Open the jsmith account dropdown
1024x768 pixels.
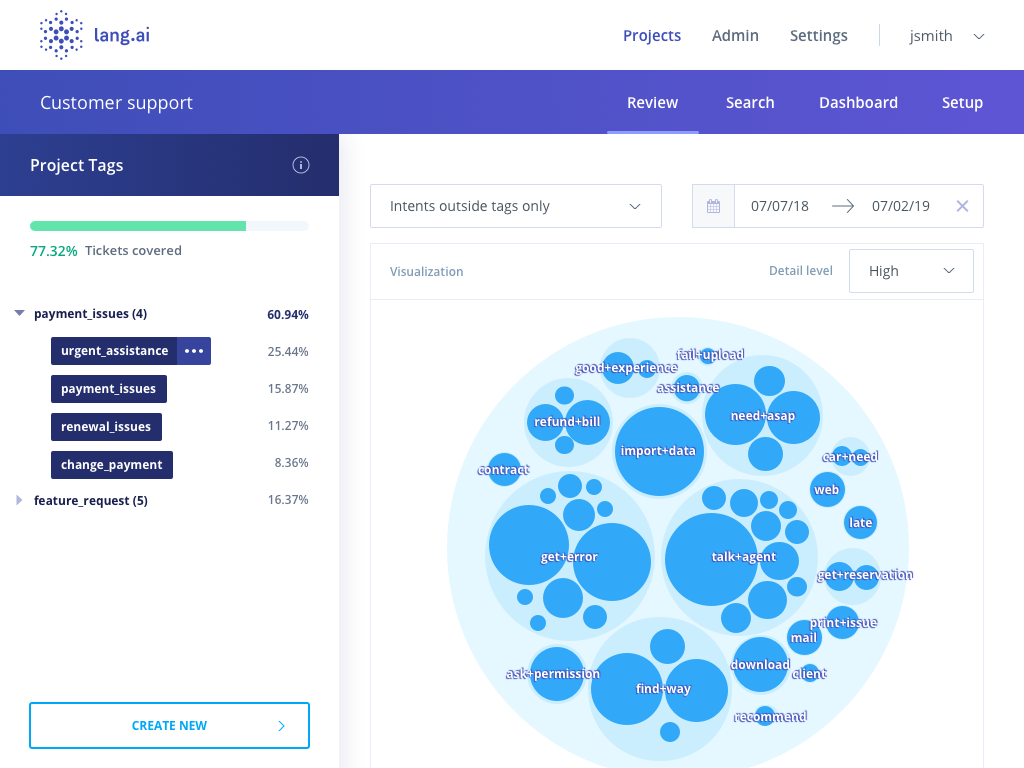click(x=944, y=35)
